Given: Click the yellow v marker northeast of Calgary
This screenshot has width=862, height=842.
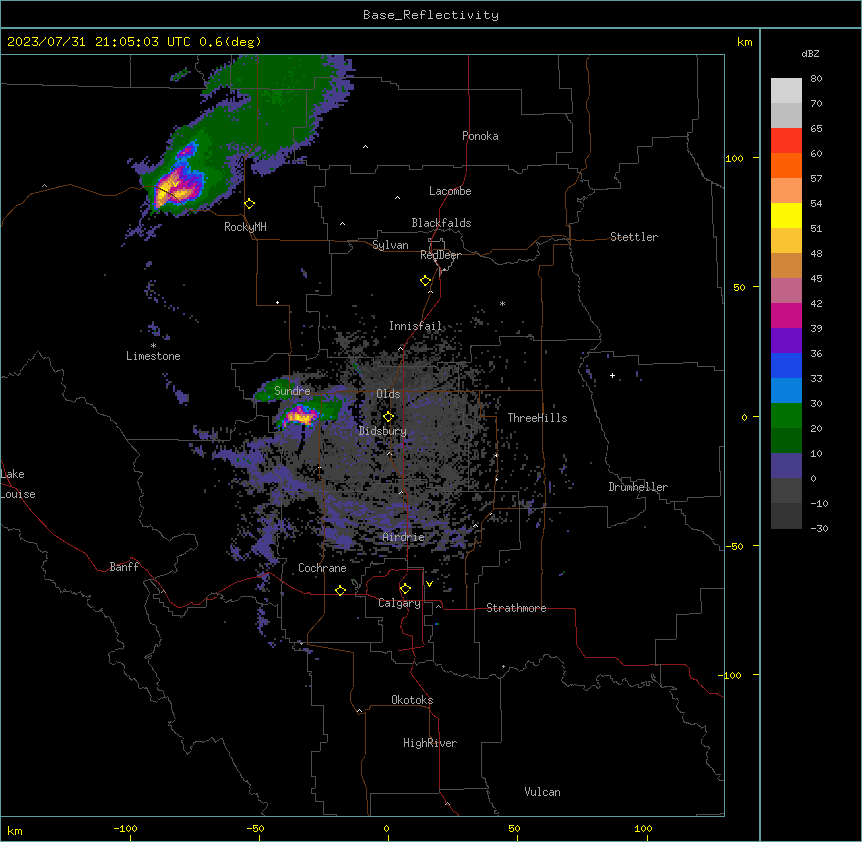Looking at the screenshot, I should (x=429, y=584).
